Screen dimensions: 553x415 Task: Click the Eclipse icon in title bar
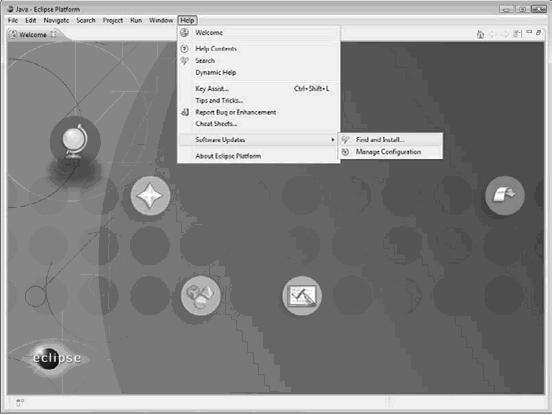(10, 9)
